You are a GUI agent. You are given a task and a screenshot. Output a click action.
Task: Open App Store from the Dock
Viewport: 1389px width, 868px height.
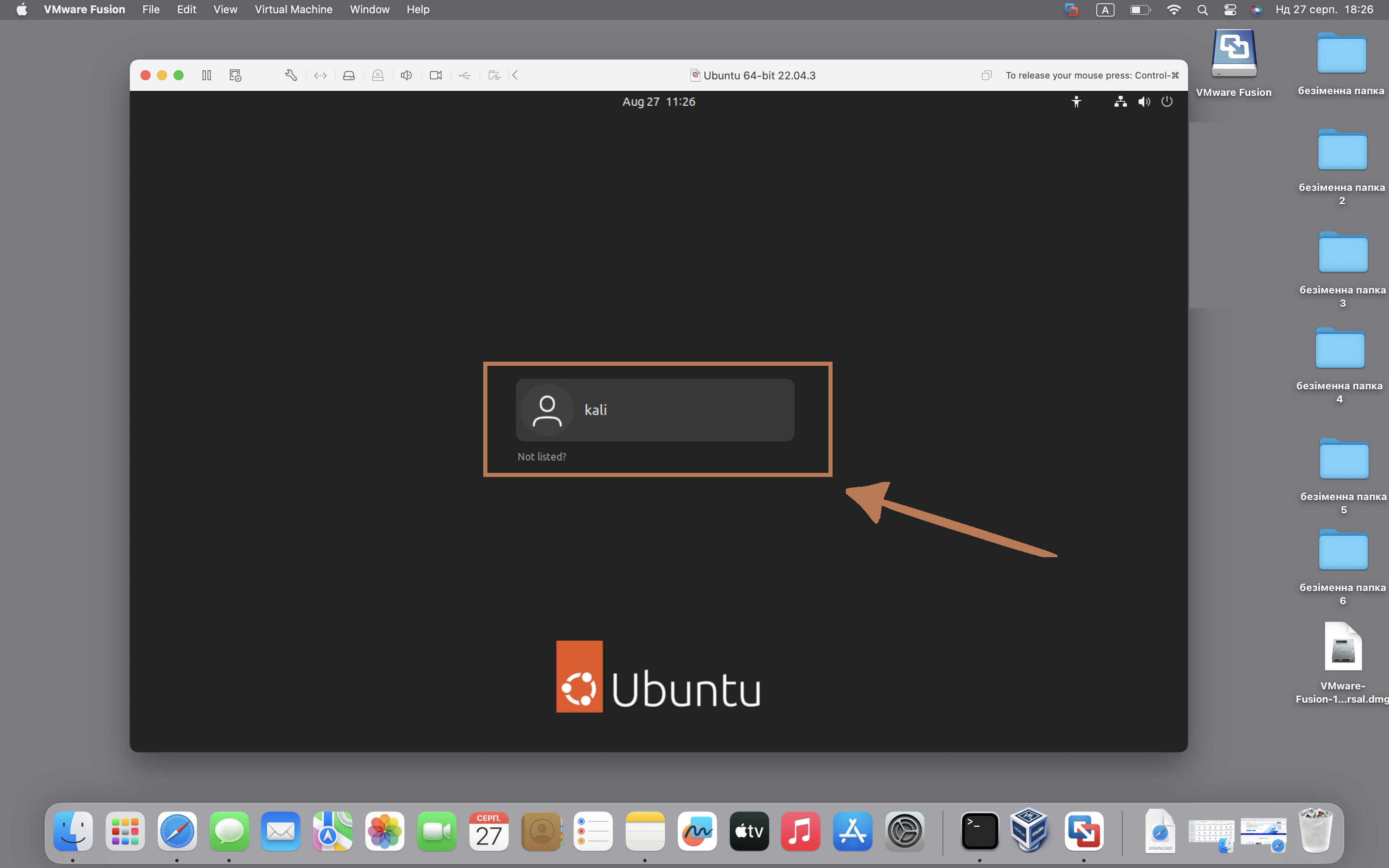click(x=853, y=831)
